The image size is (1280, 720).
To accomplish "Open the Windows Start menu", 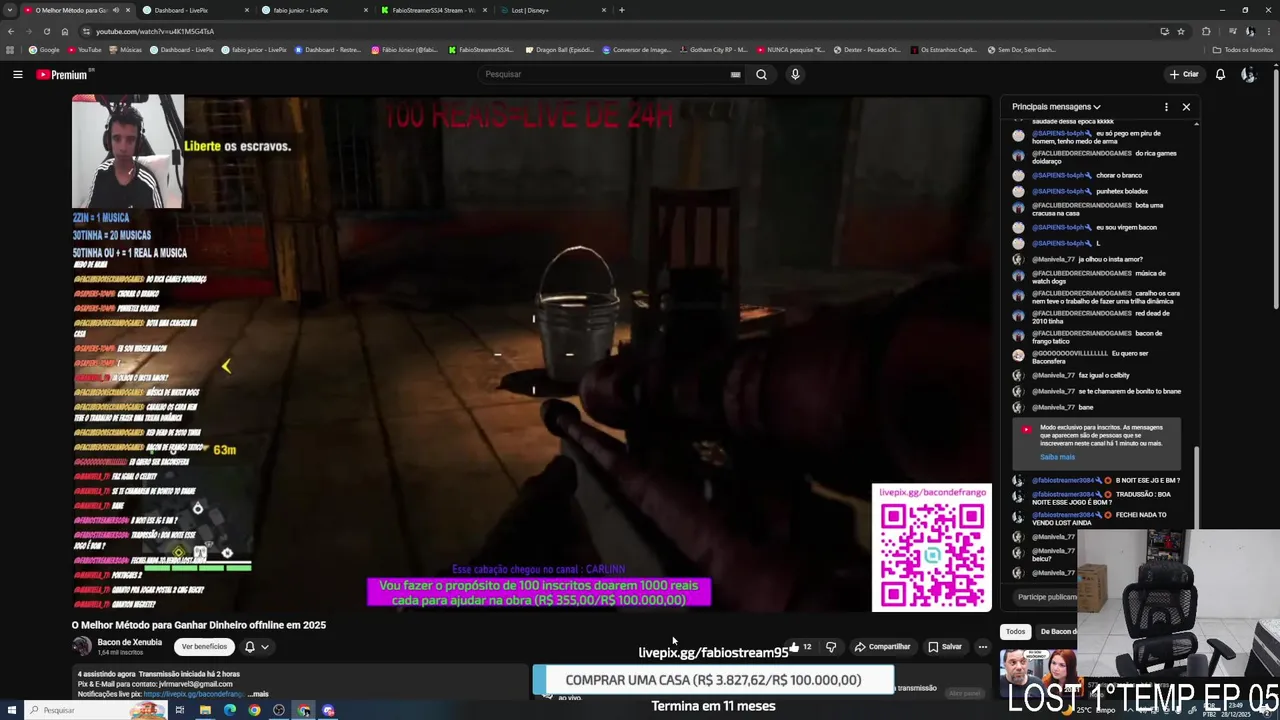I will (12, 710).
